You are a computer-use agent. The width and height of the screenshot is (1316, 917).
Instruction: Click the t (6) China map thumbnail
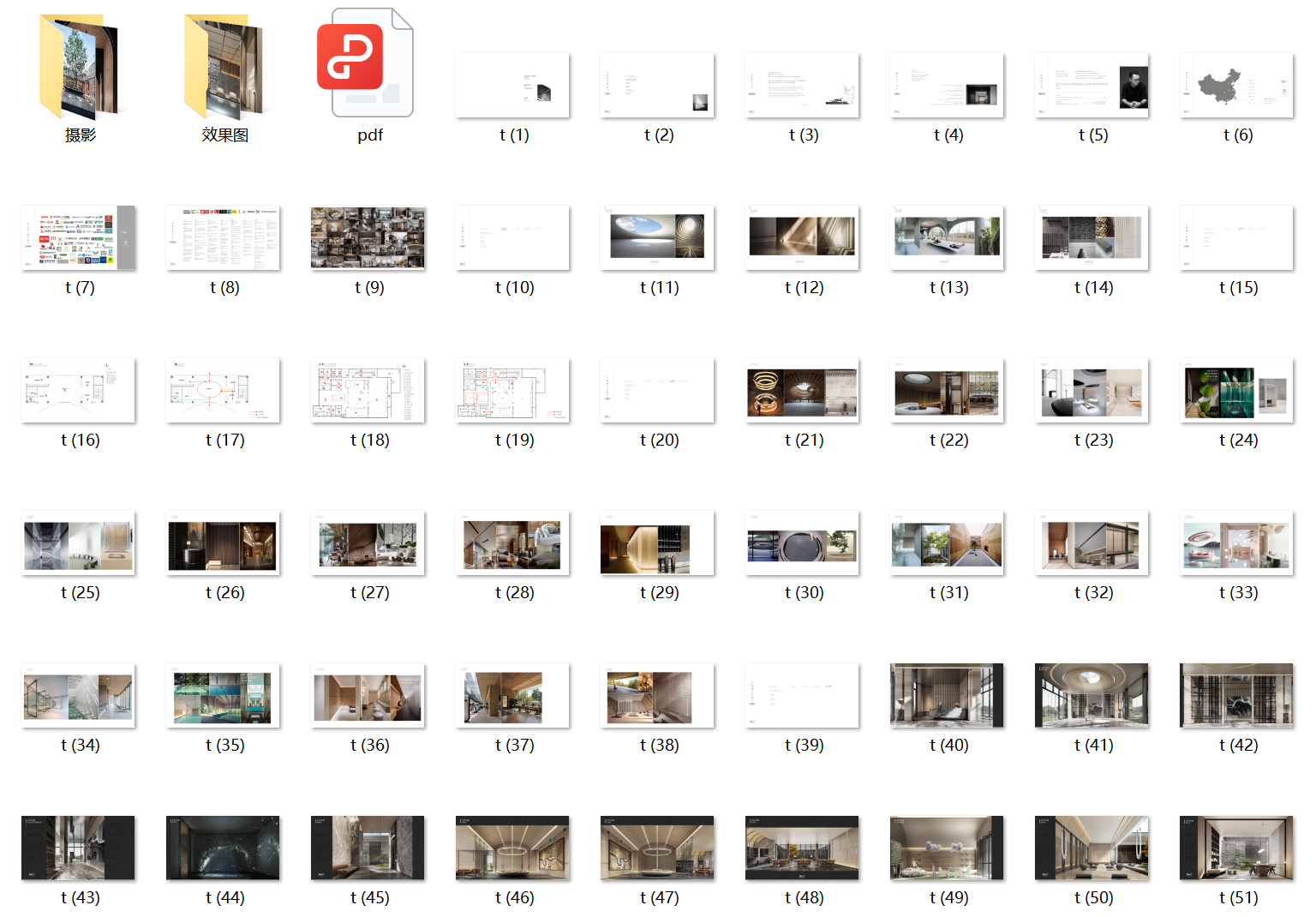tap(1236, 86)
